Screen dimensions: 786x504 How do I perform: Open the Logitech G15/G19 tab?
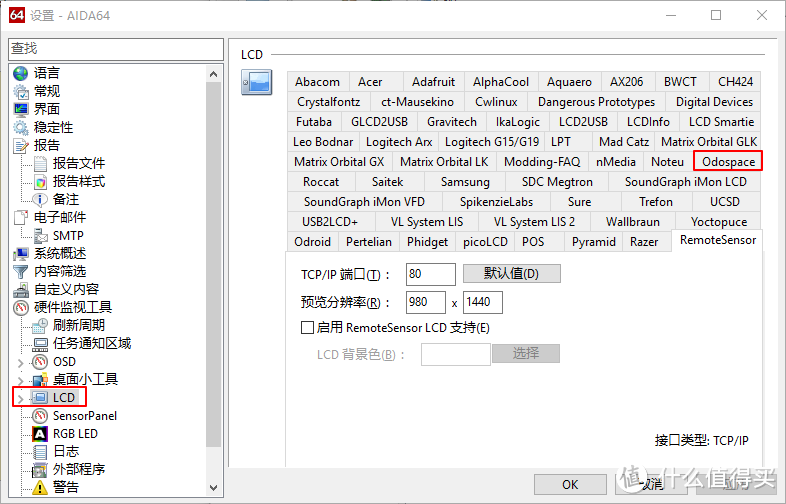[492, 142]
